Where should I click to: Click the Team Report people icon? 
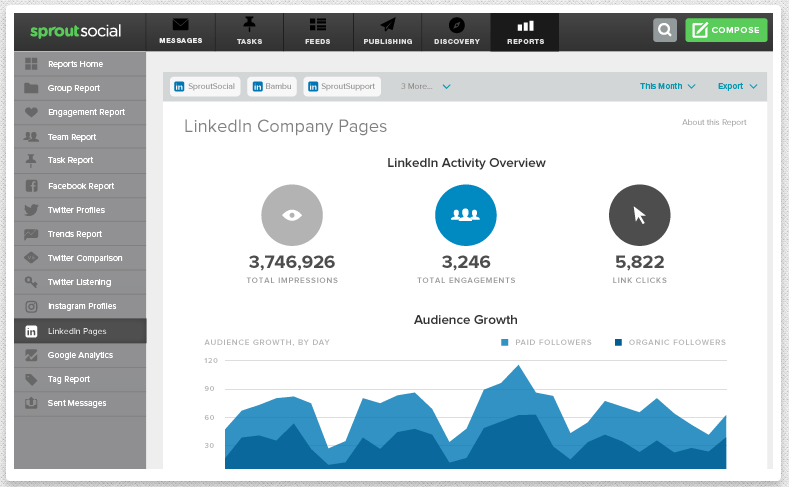[31, 136]
